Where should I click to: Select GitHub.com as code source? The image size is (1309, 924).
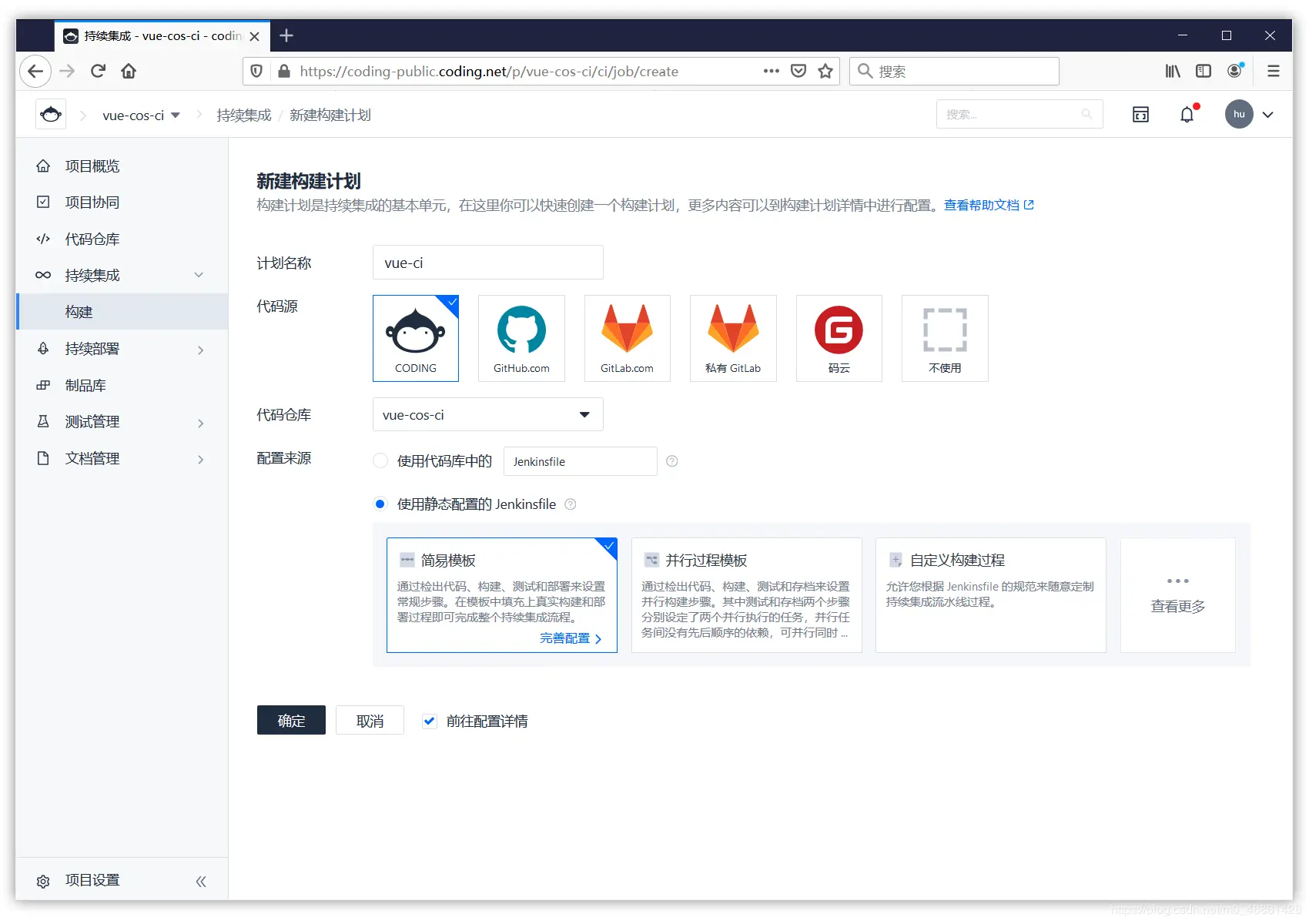[521, 338]
